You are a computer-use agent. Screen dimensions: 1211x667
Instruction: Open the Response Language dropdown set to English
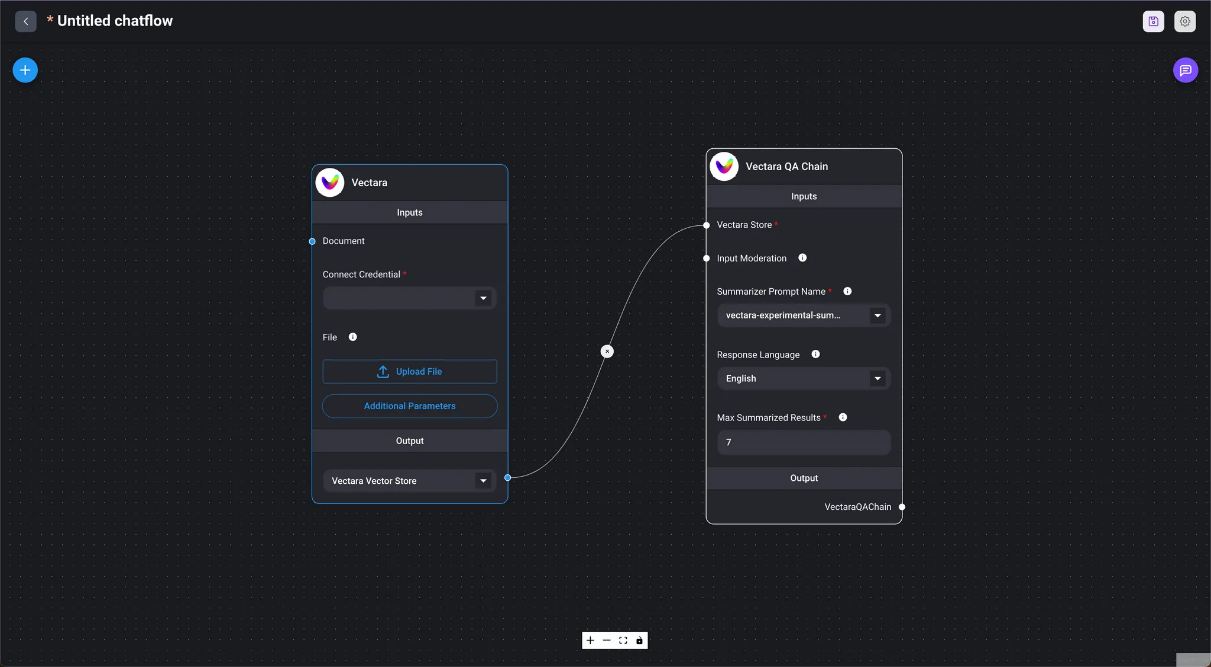pyautogui.click(x=803, y=379)
